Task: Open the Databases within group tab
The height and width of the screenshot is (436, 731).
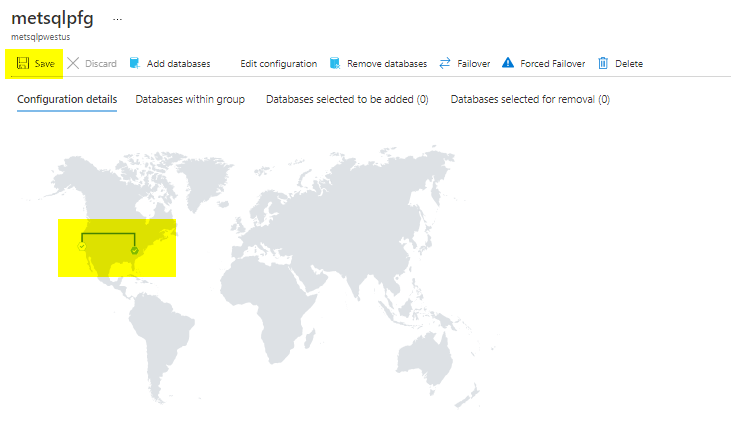Action: pos(190,99)
